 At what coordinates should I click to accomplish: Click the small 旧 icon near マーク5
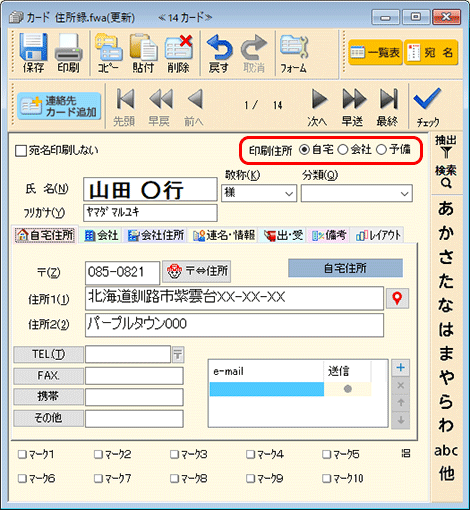(x=406, y=453)
